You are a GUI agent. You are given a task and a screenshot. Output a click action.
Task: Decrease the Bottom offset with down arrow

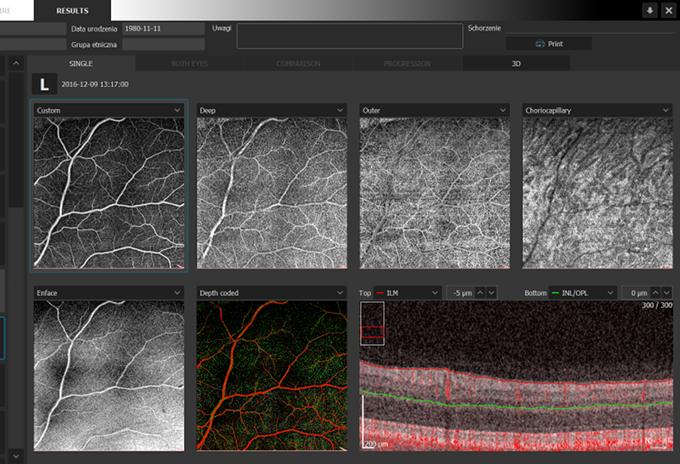click(667, 293)
